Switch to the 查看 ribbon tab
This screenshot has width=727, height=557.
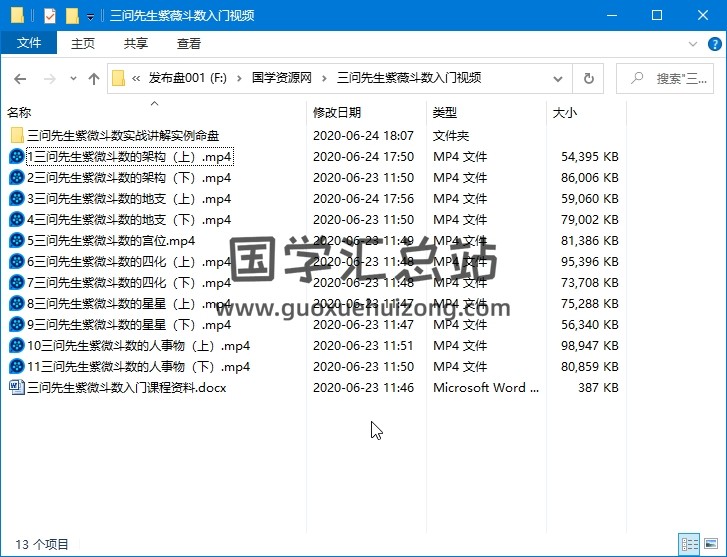tap(188, 44)
